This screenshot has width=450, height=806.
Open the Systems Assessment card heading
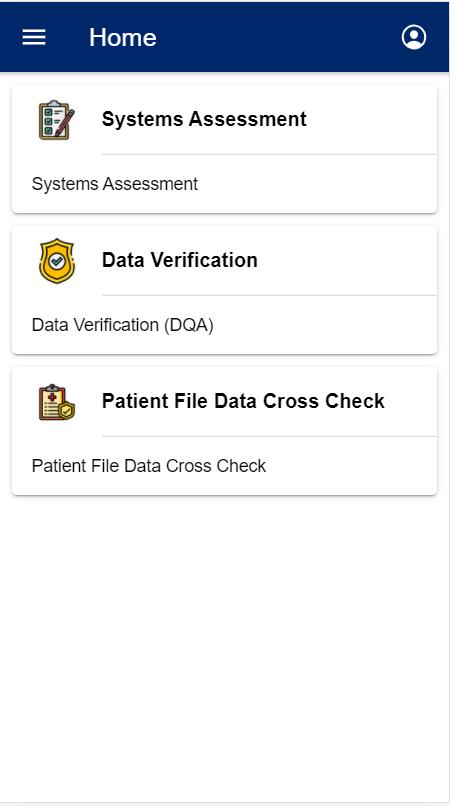(x=204, y=119)
